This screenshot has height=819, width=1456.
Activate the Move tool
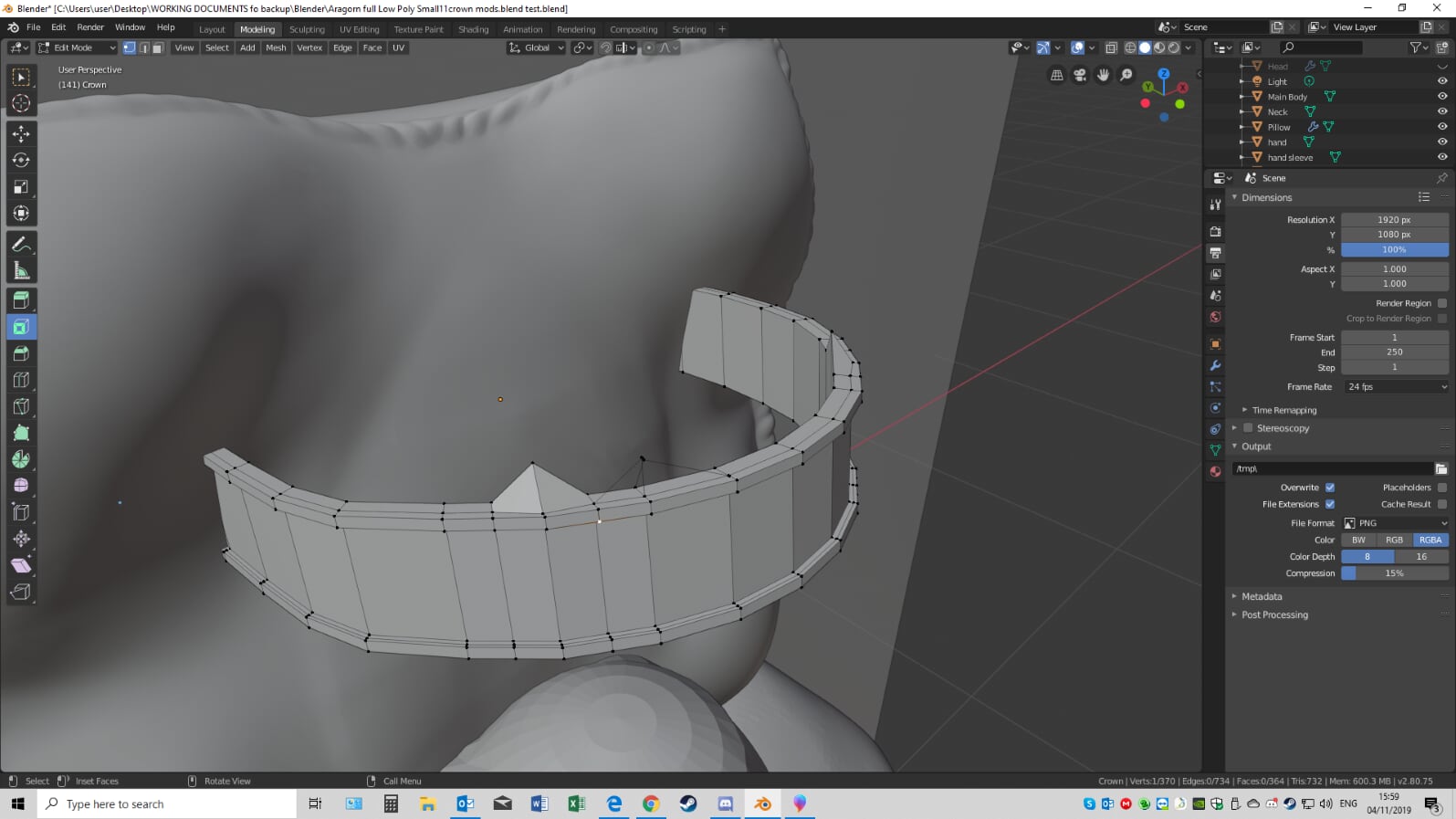[21, 133]
